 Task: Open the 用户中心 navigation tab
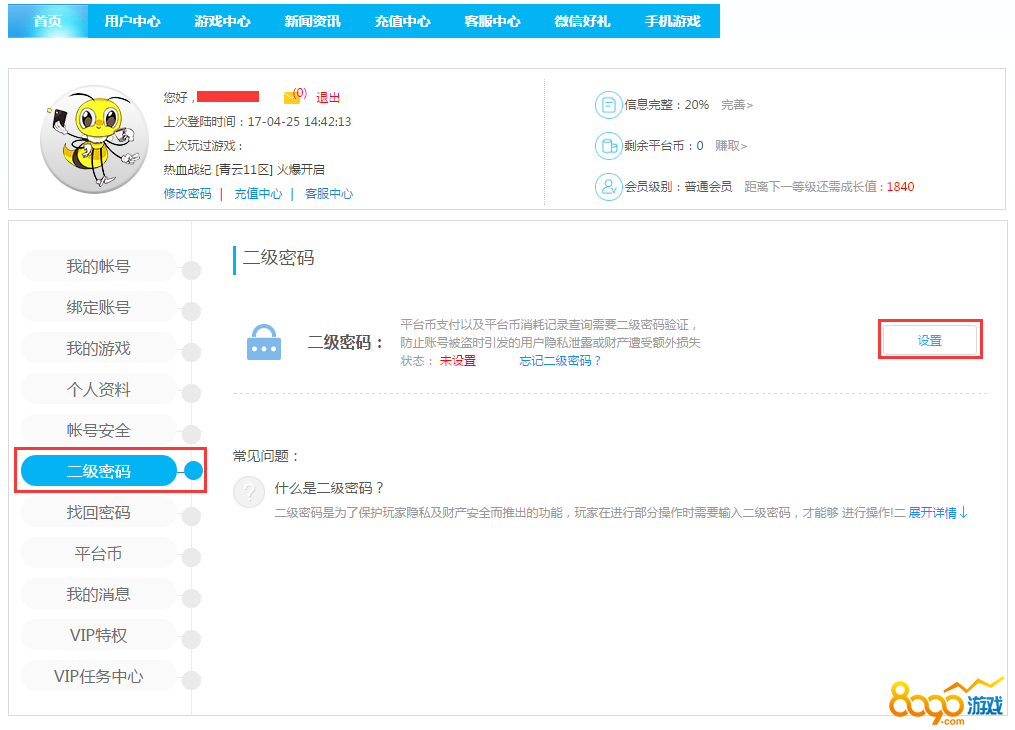132,21
